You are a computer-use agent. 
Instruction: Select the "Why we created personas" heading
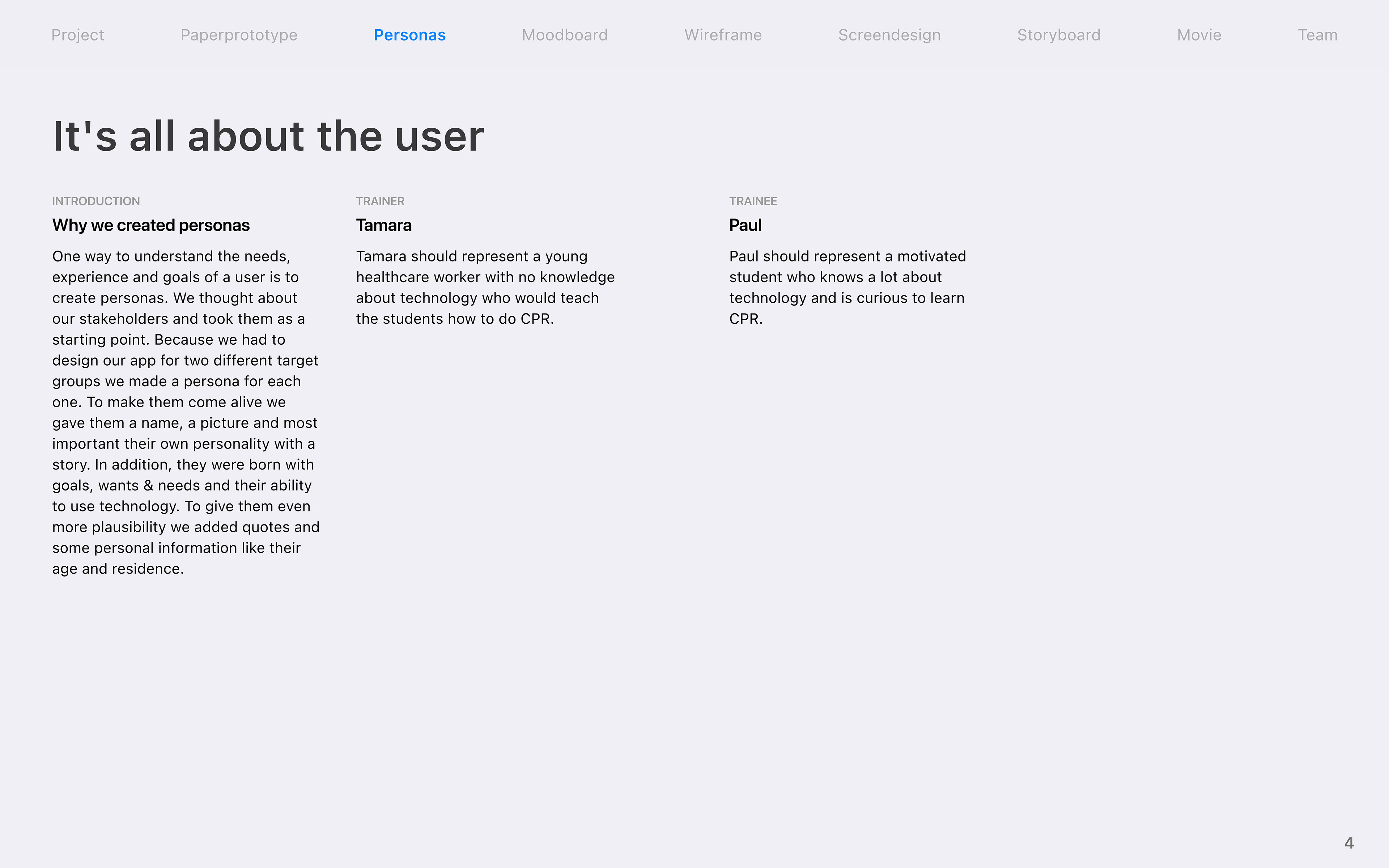tap(151, 225)
